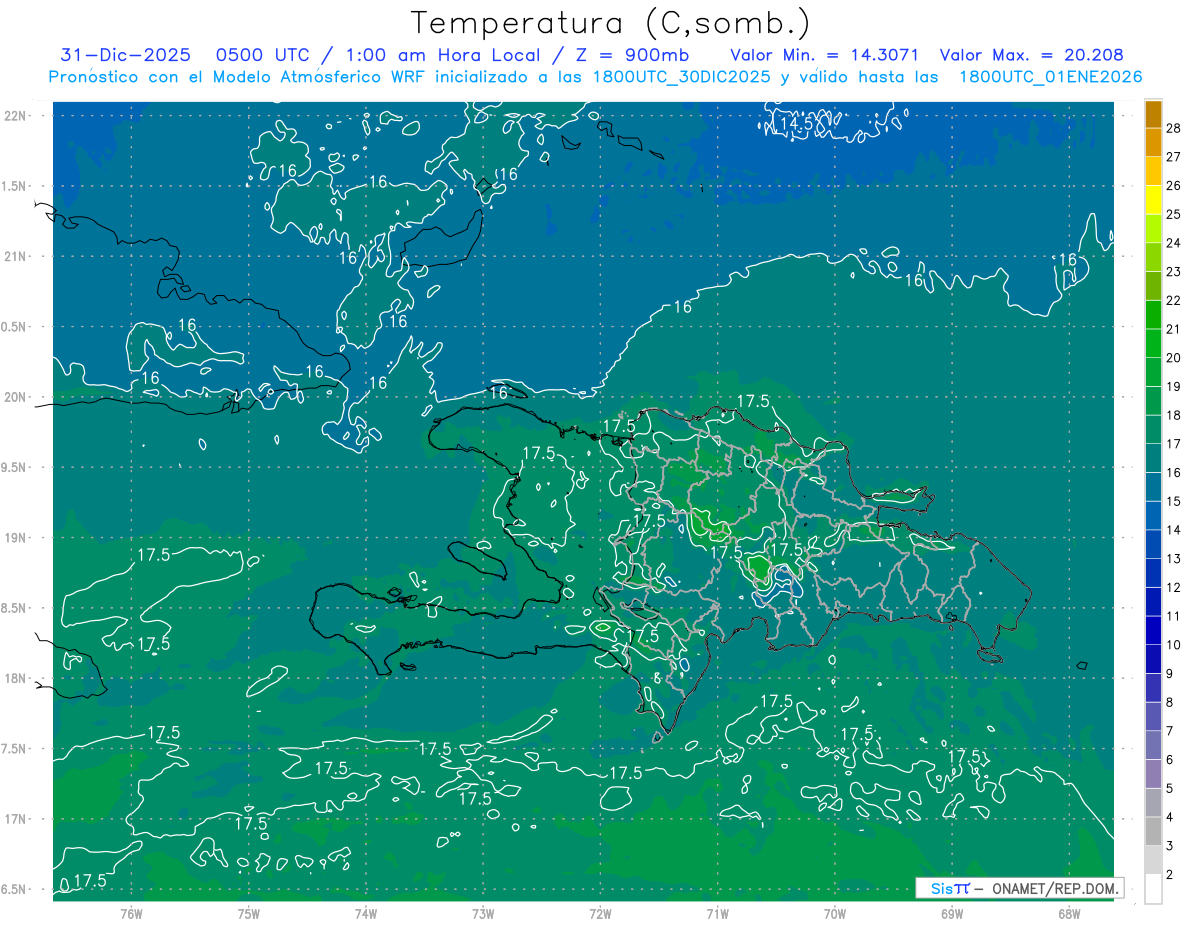The height and width of the screenshot is (927, 1200).
Task: Click the '76W' longitude label
Action: click(131, 912)
